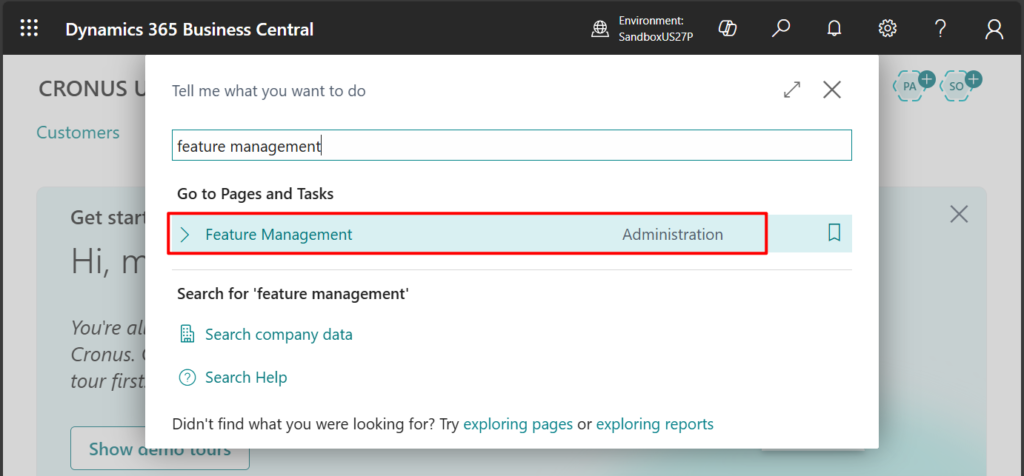Screen dimensions: 1024x476
Task: Follow the exploring pages link
Action: [x=518, y=424]
